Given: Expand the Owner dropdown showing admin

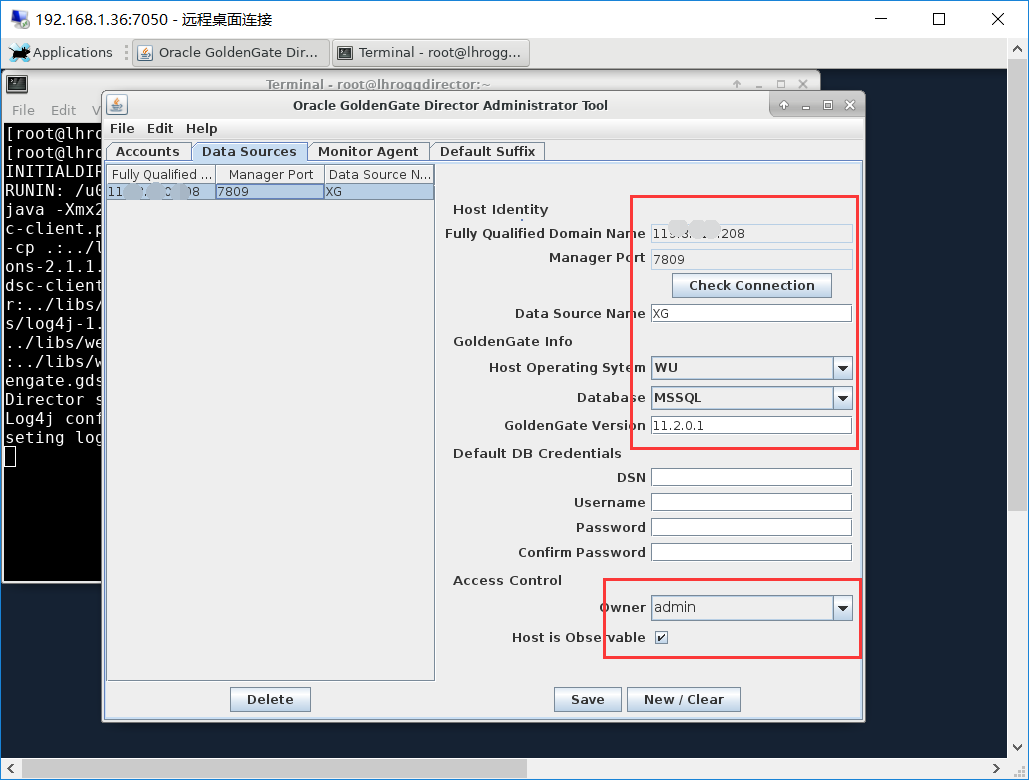Looking at the screenshot, I should 843,608.
